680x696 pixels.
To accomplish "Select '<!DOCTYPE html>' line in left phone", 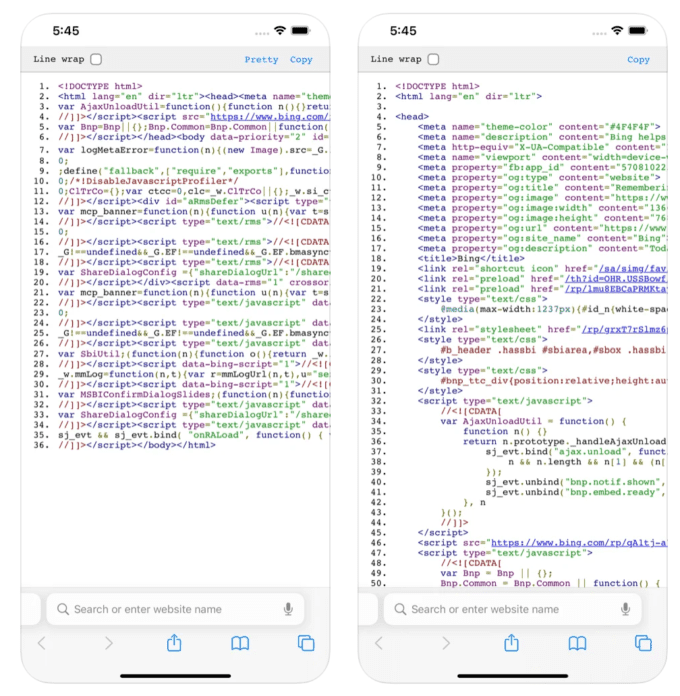I will point(100,86).
